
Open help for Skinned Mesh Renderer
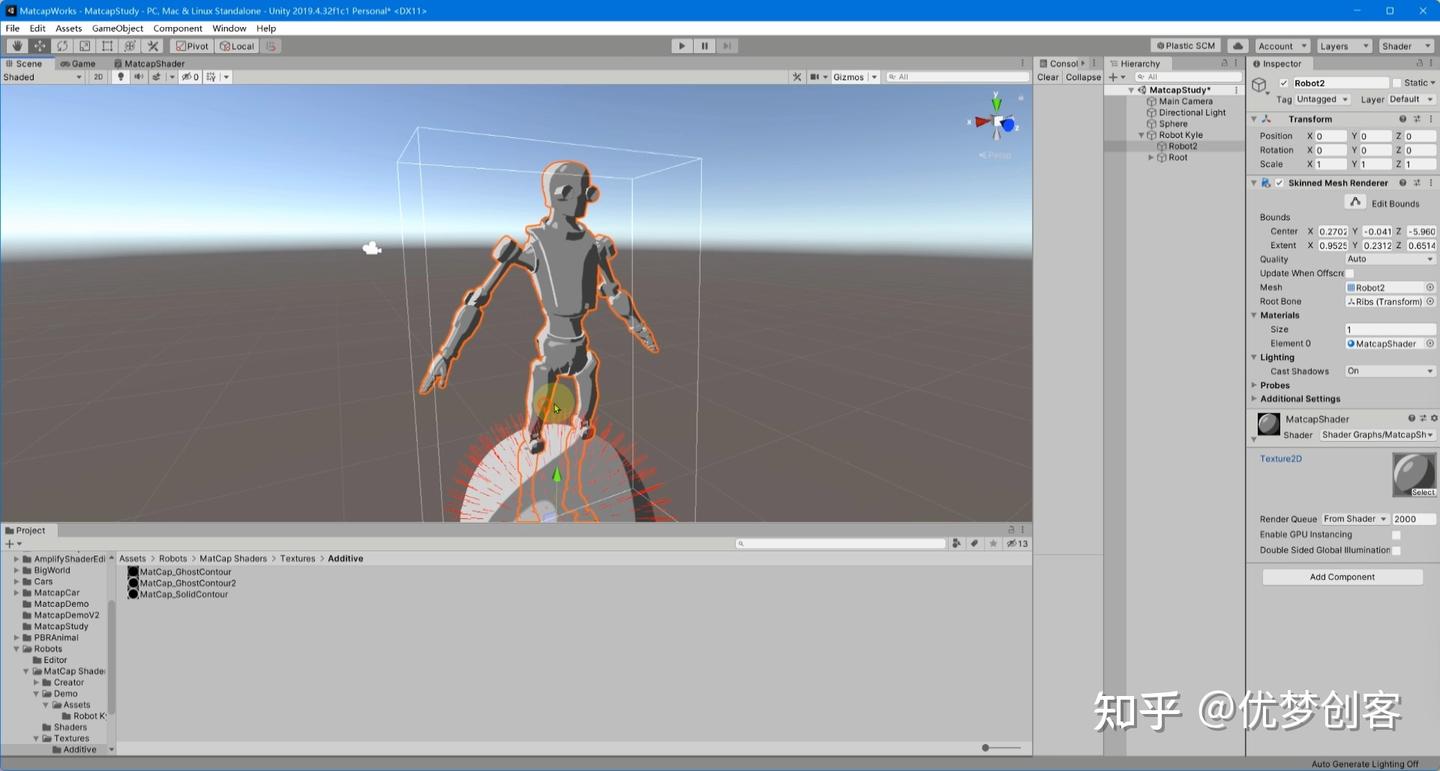point(1403,183)
